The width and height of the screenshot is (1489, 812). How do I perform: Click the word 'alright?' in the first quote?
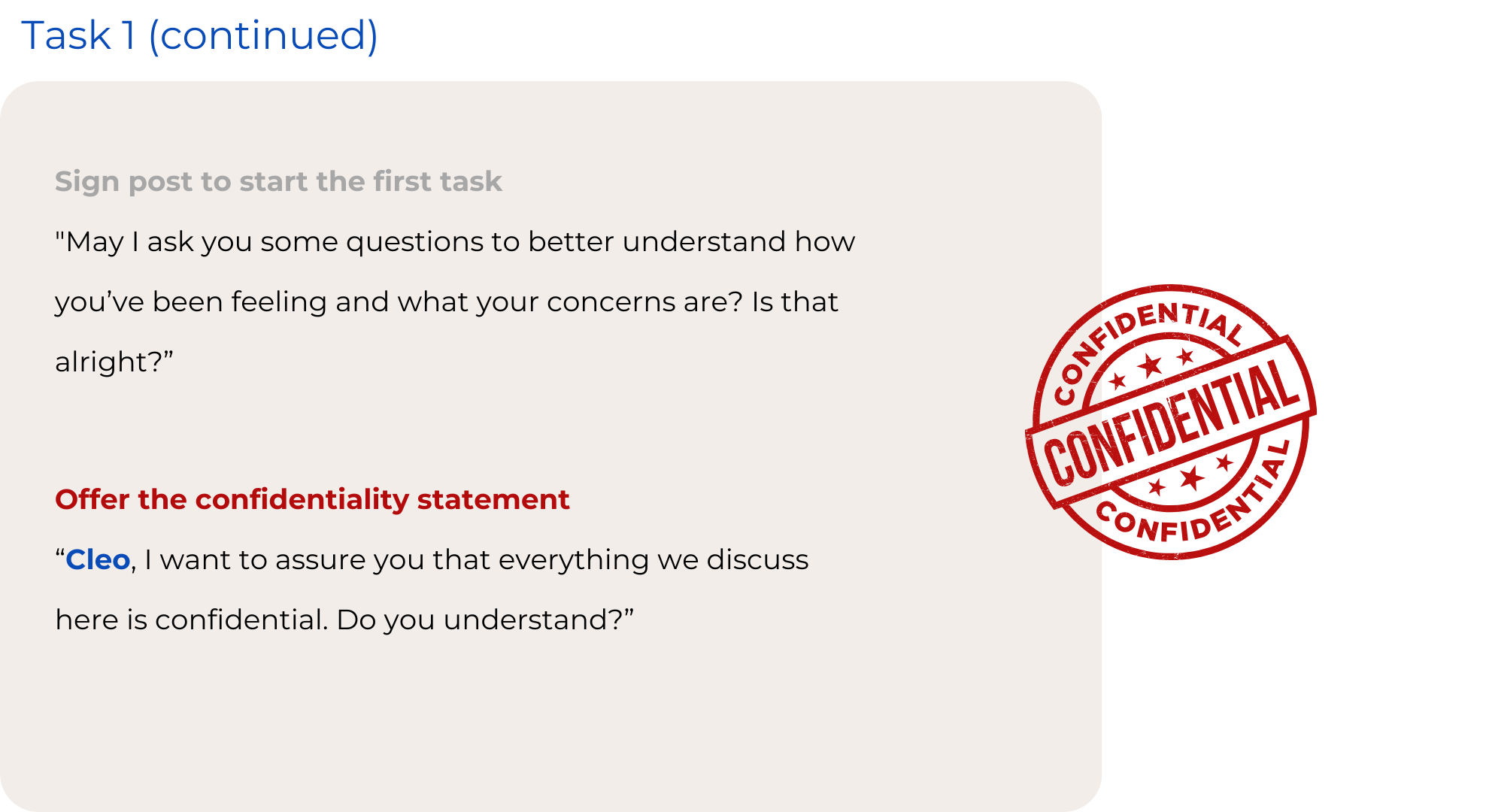114,362
